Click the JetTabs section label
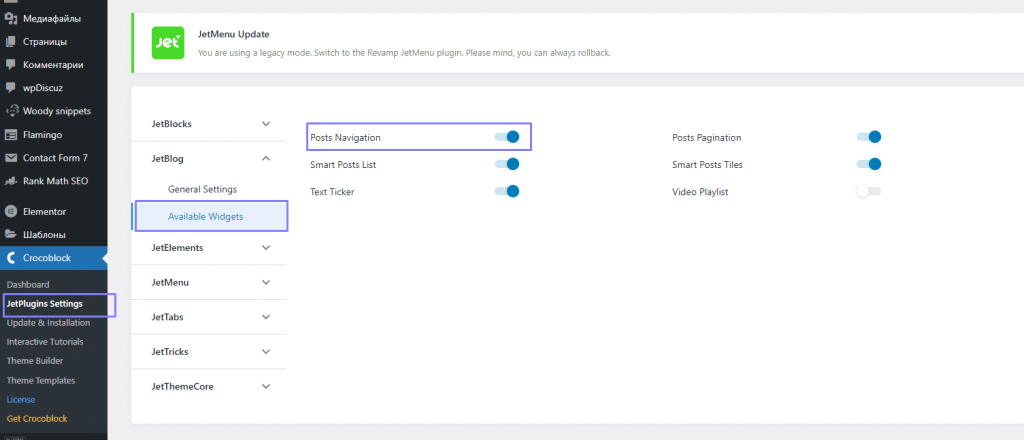 167,317
